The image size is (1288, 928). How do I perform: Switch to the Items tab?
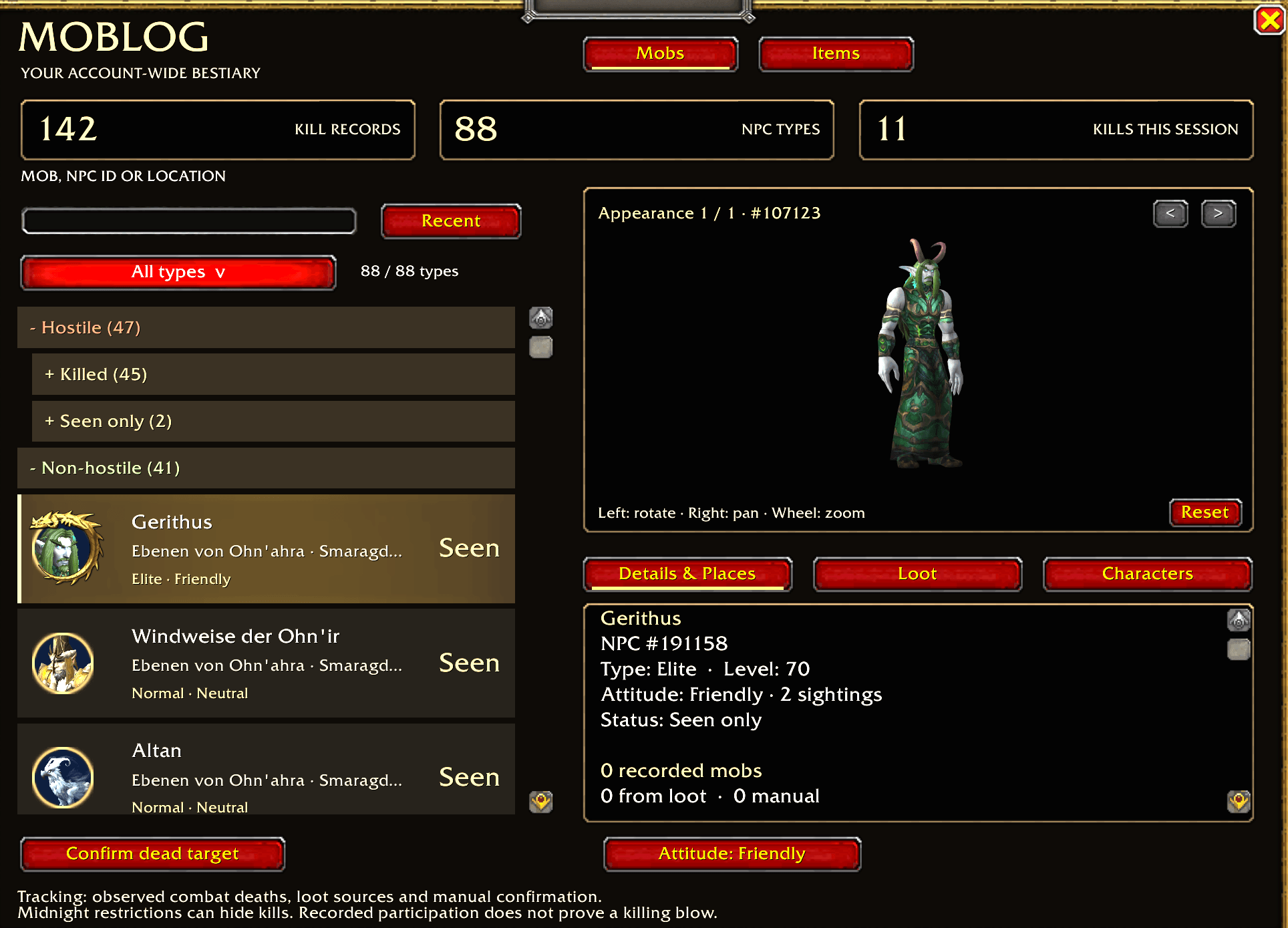[x=836, y=53]
